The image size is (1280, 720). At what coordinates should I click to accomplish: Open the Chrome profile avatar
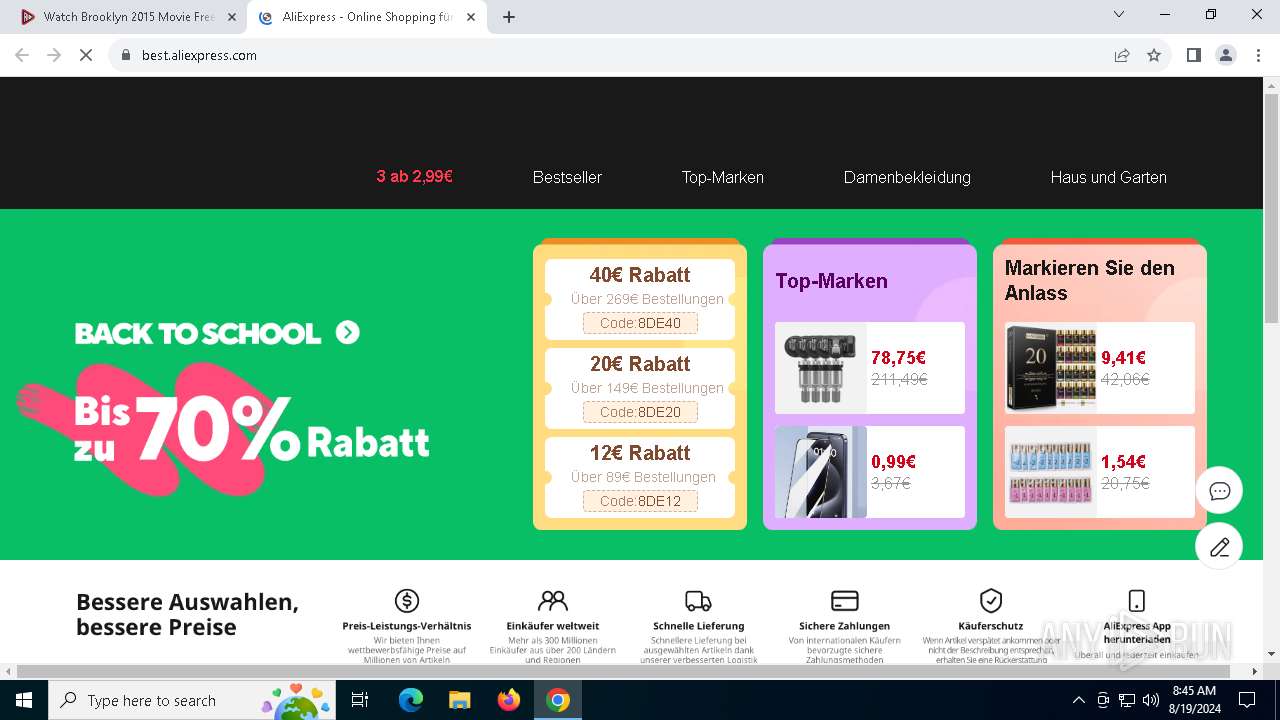pyautogui.click(x=1226, y=55)
